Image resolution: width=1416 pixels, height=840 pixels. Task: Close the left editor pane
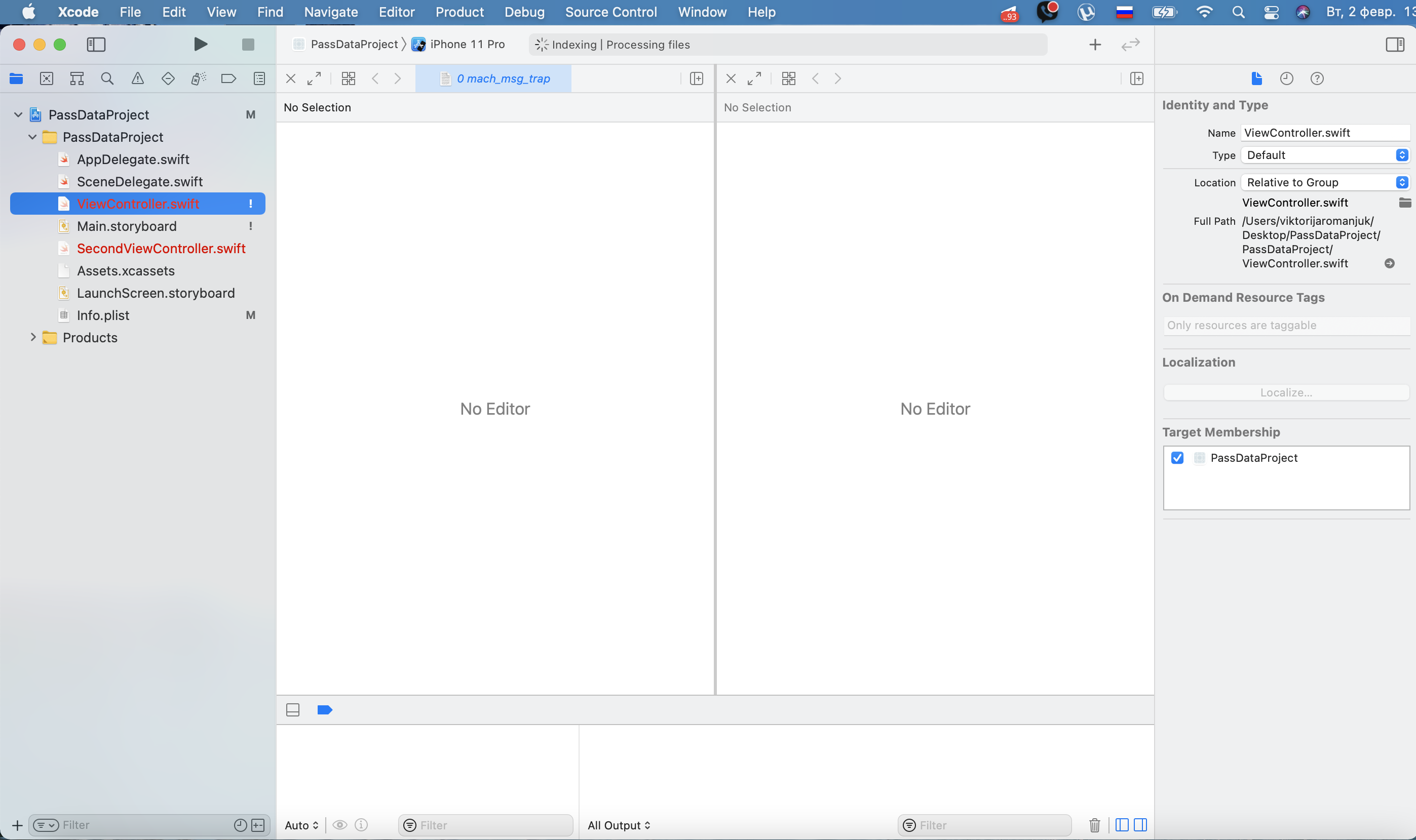290,78
